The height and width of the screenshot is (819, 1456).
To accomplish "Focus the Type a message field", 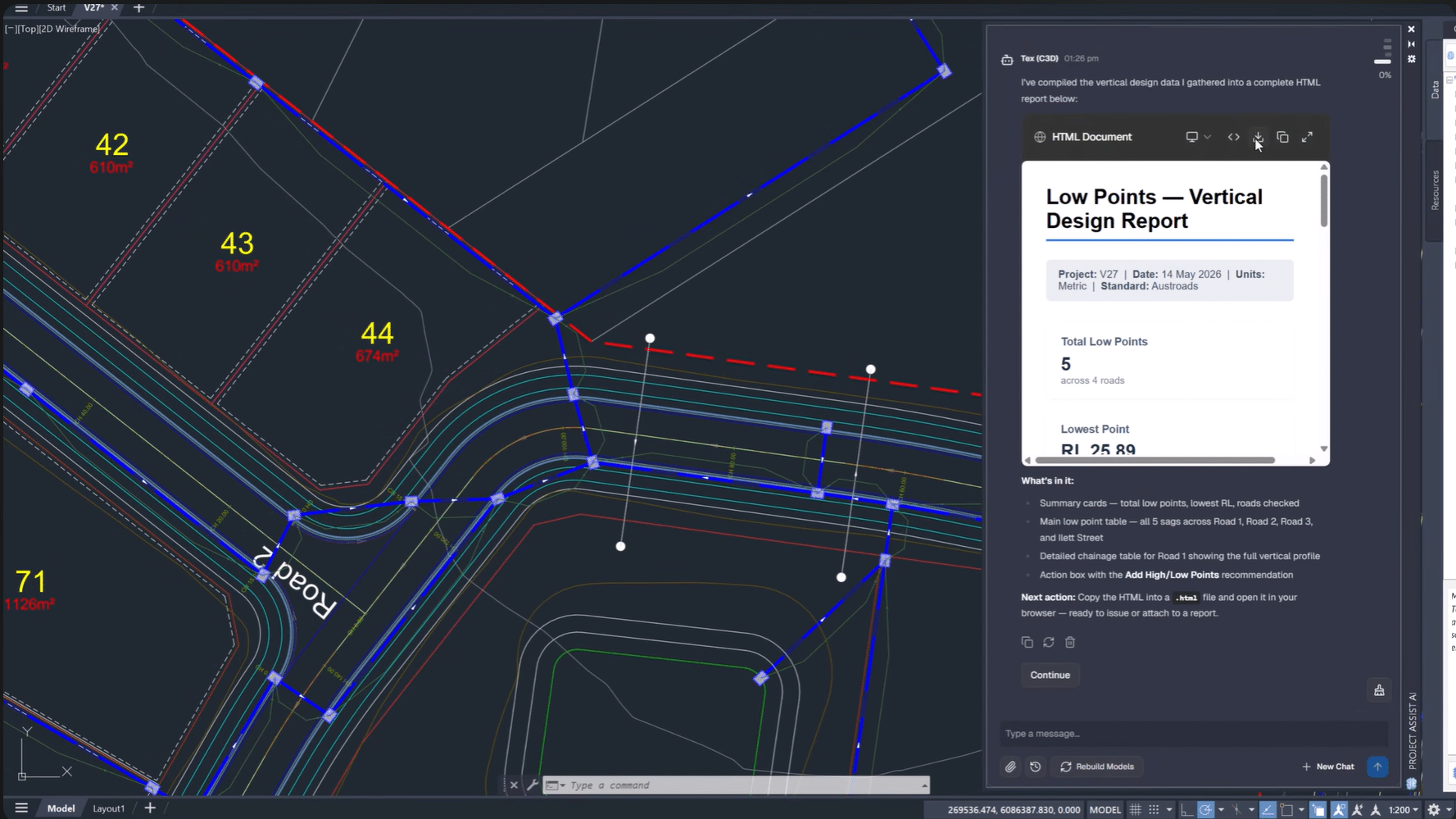I will coord(1192,734).
